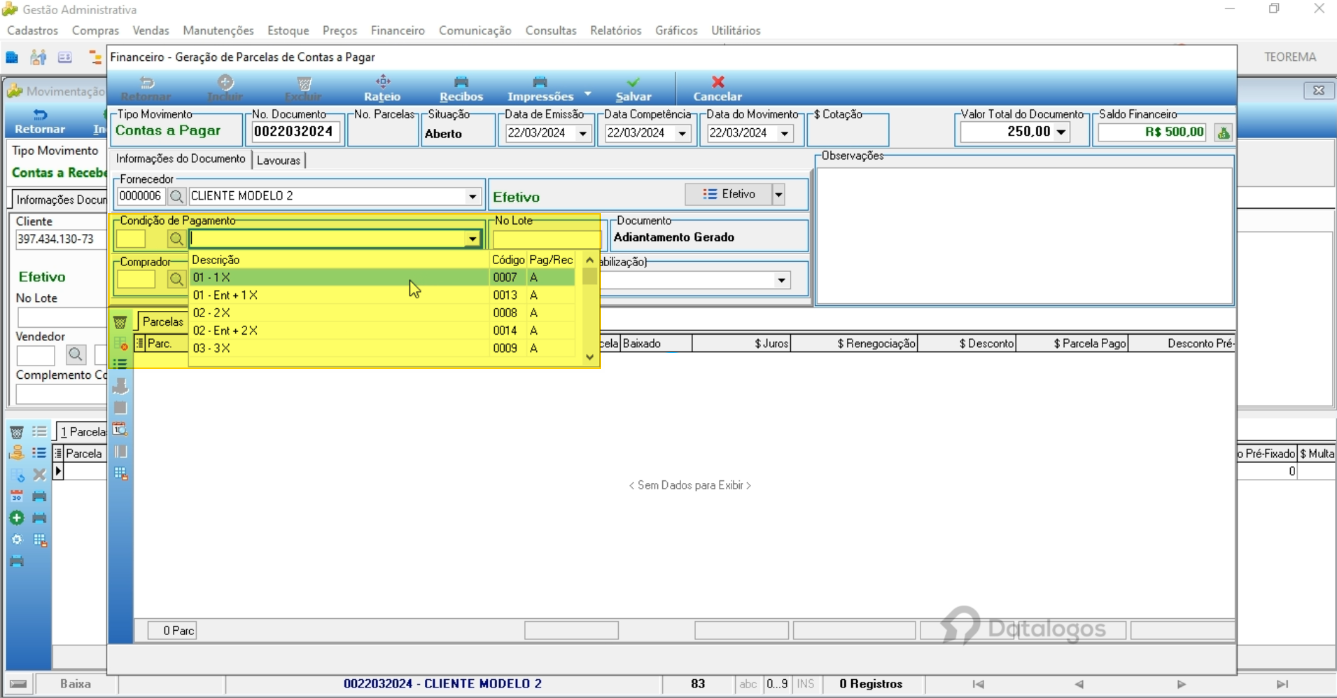Open the Financeiro menu
This screenshot has height=698, width=1337.
(397, 31)
